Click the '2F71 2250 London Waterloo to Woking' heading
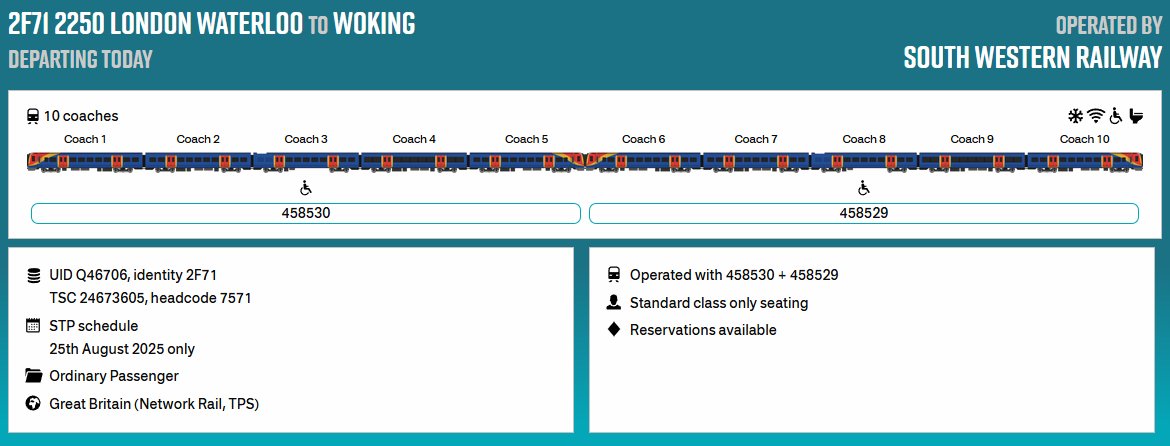The image size is (1170, 446). tap(212, 25)
